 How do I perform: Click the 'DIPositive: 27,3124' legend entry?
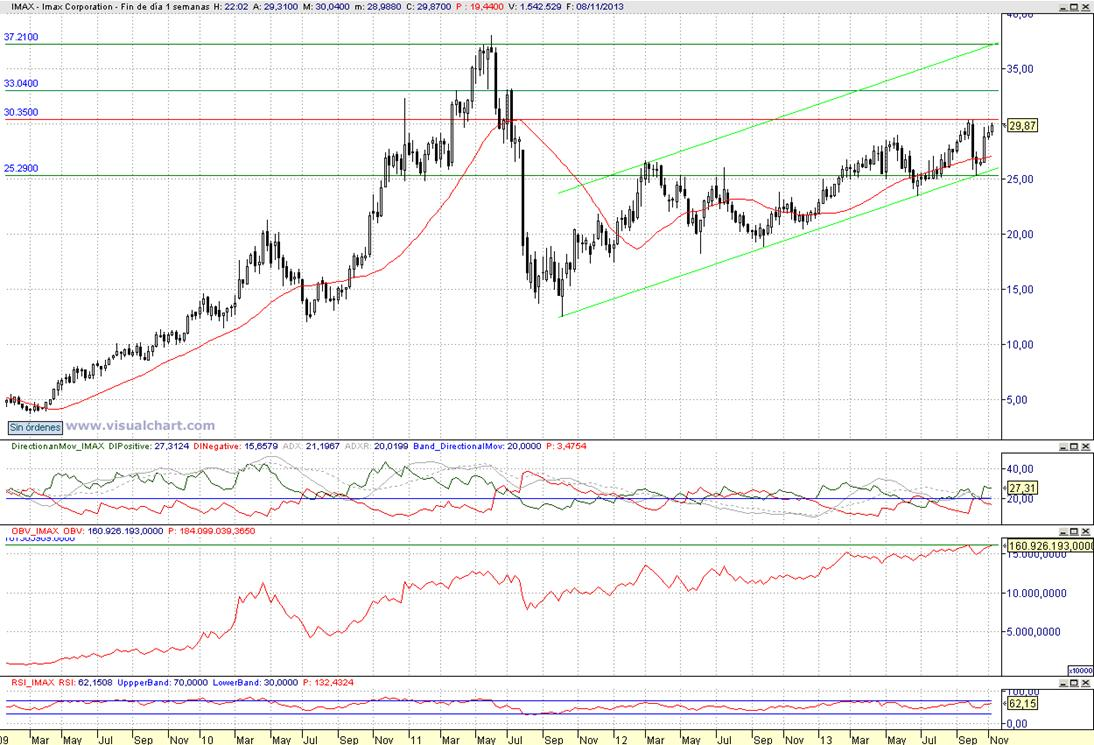coord(149,446)
